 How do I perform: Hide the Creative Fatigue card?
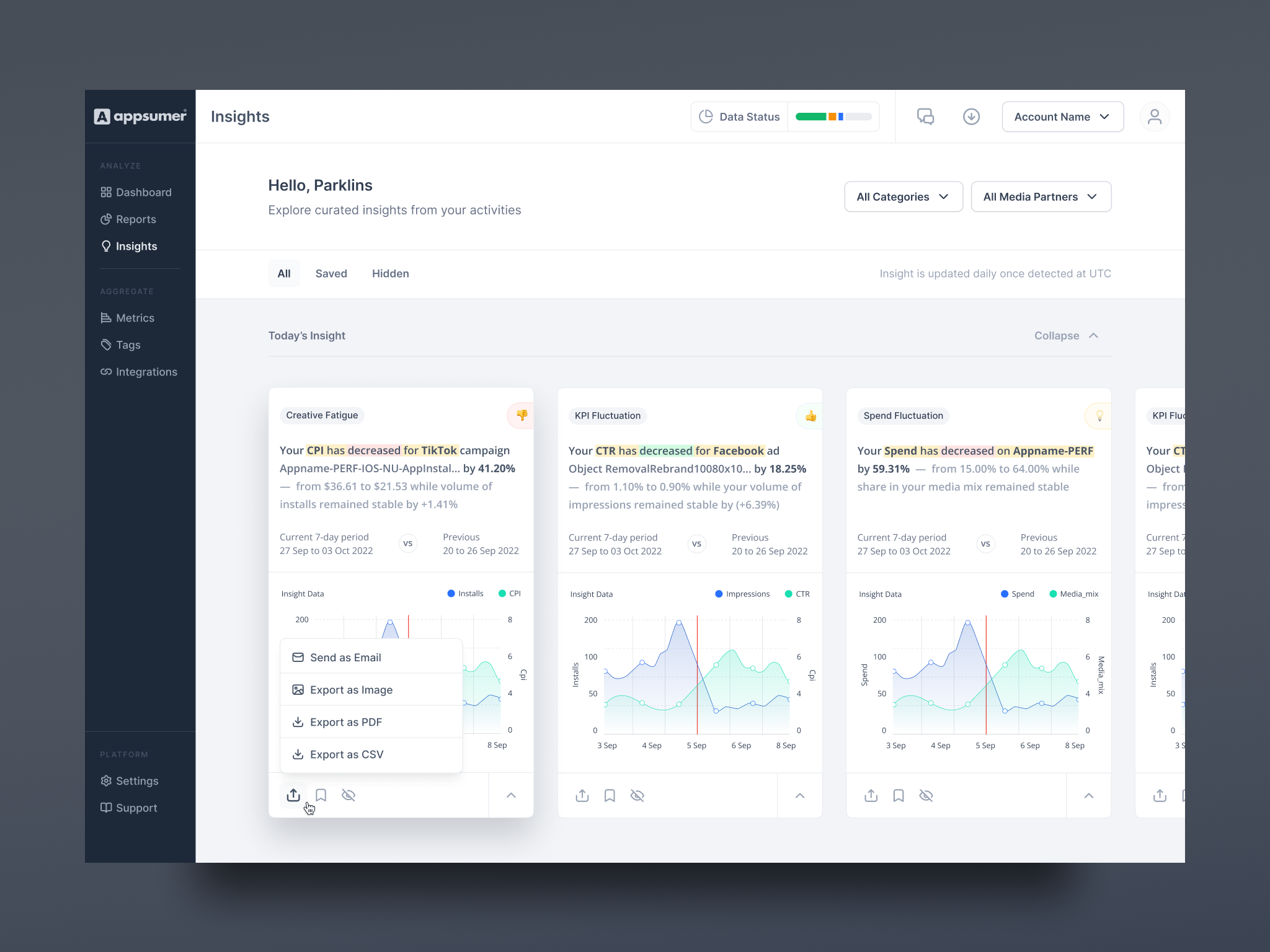tap(349, 795)
